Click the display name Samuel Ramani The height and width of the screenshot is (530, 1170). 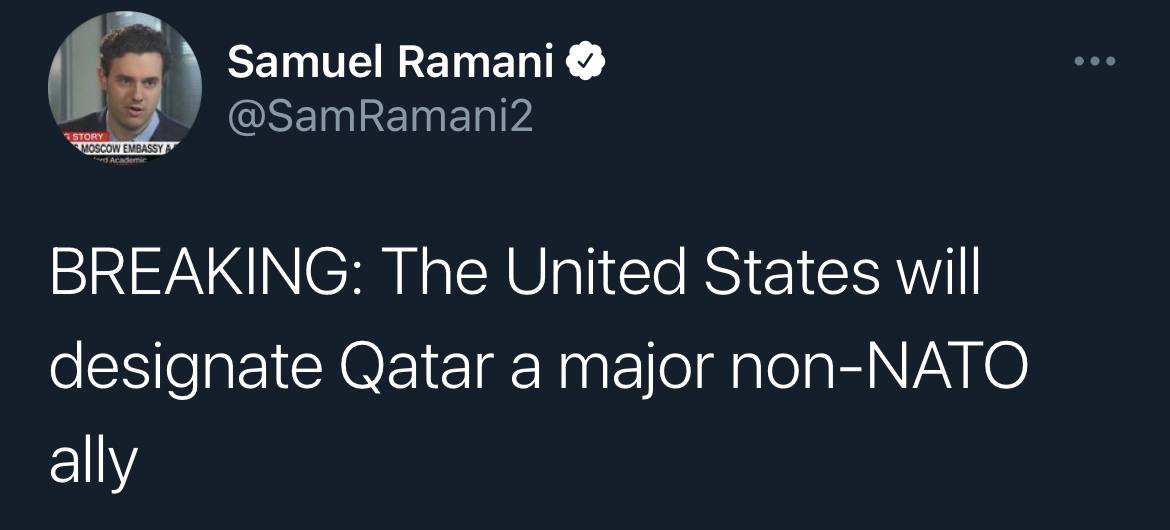point(390,65)
